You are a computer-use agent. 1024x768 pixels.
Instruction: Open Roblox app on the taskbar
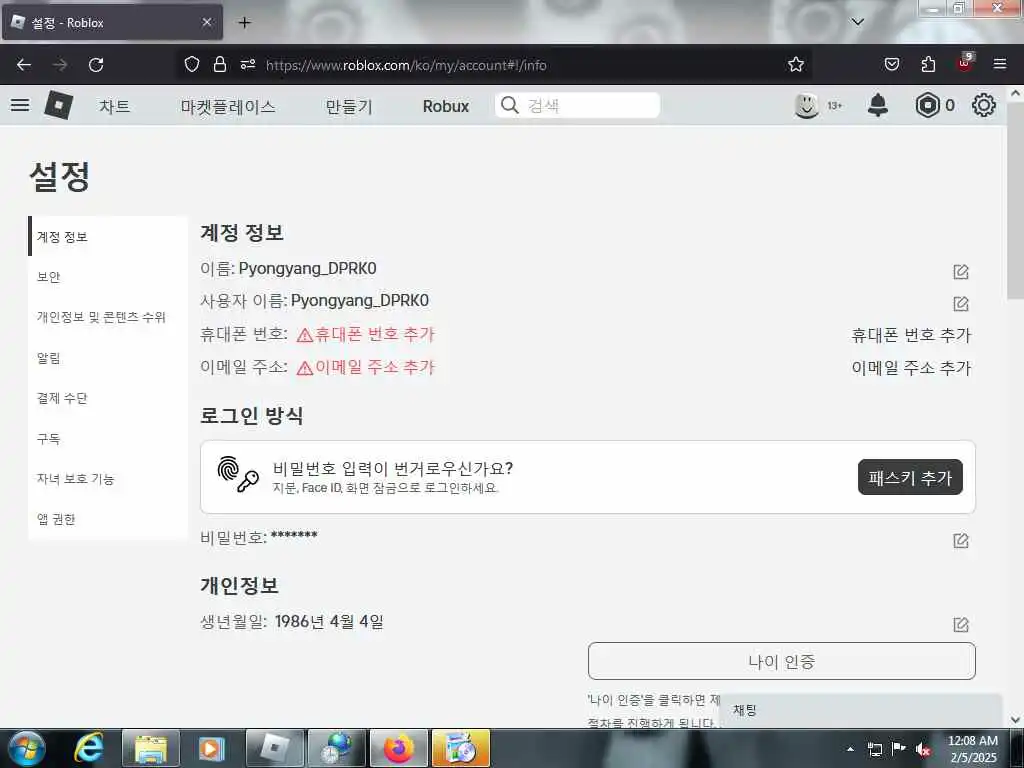274,748
